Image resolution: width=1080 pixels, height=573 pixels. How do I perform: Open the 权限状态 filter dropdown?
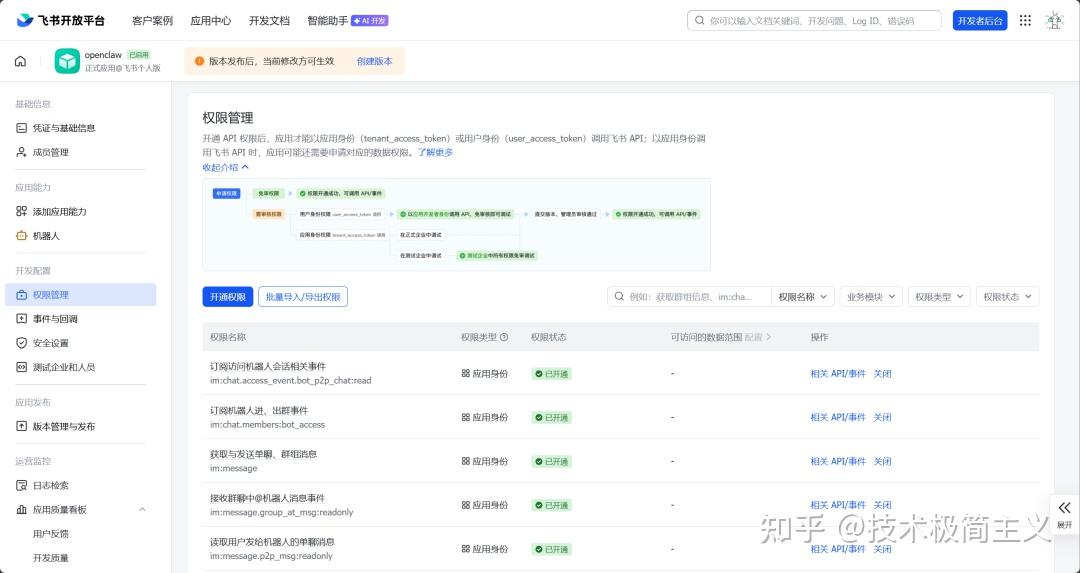(x=1007, y=297)
